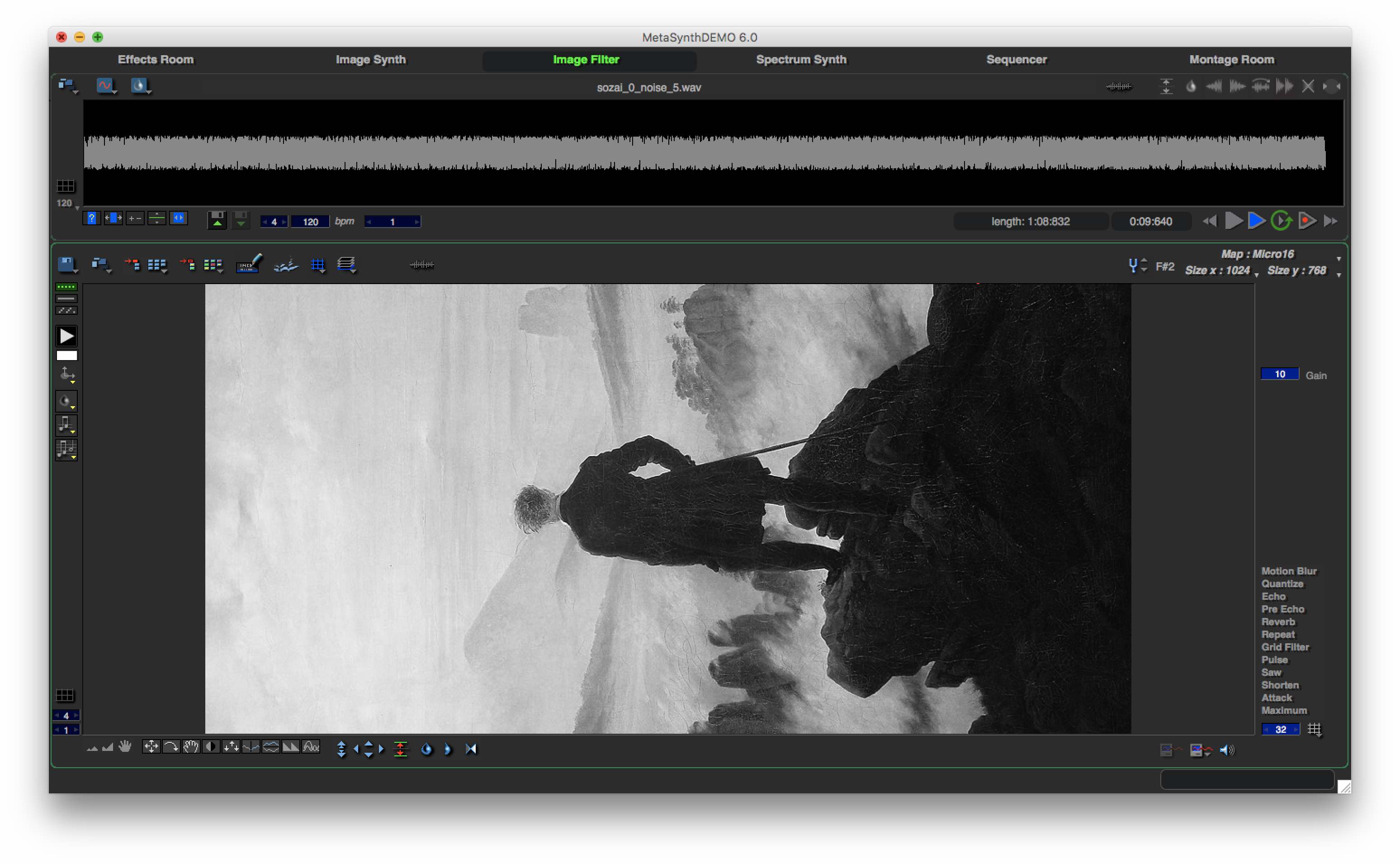This screenshot has width=1400, height=864.
Task: Click the normalize icon in the sample editor
Action: pos(1166,86)
